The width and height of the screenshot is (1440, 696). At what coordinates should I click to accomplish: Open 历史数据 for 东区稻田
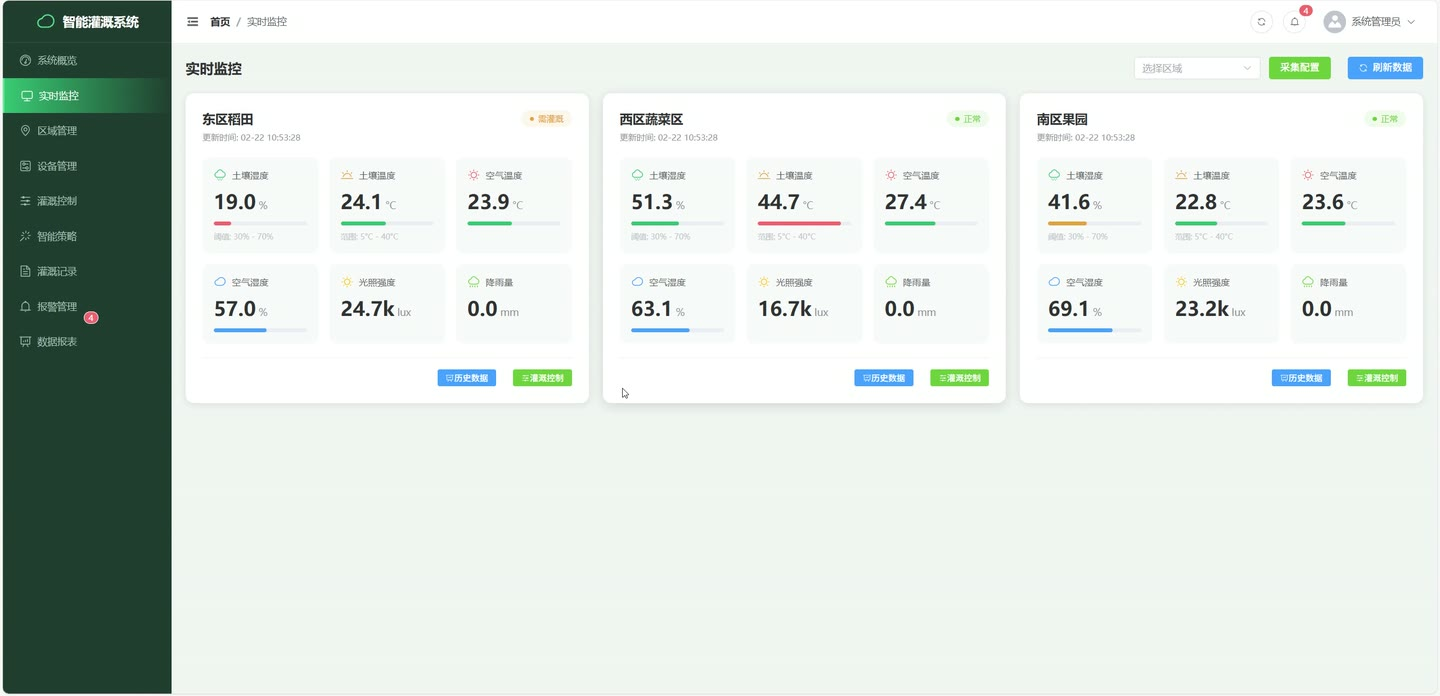pos(467,378)
